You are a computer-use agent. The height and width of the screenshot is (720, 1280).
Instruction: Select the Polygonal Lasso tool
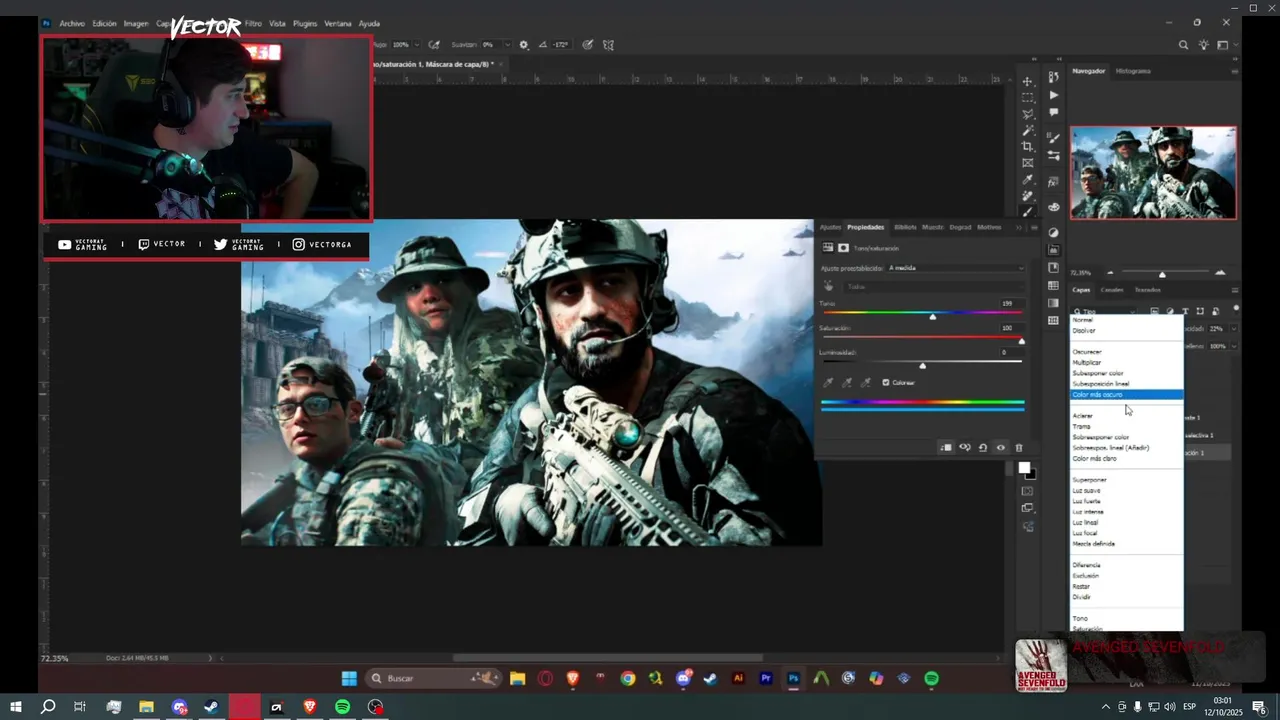click(x=1027, y=114)
